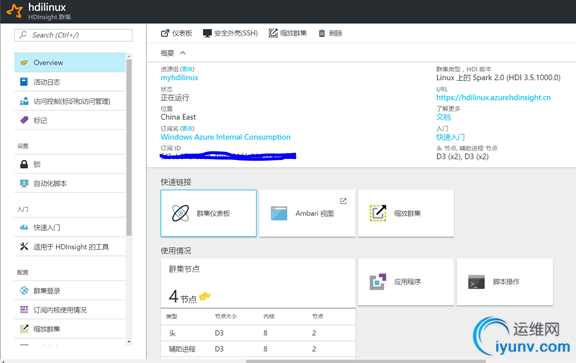The width and height of the screenshot is (576, 363).
Task: Click the 更改 link beside 订阅名
Action: [188, 129]
